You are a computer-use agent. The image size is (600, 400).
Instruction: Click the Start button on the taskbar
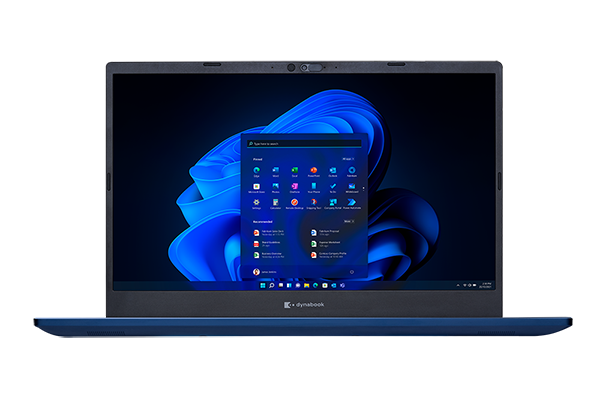[263, 286]
